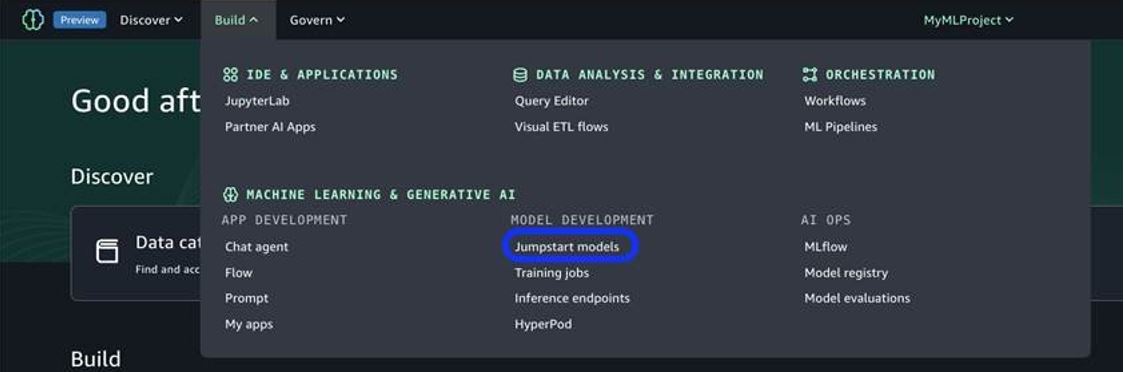The height and width of the screenshot is (372, 1125).
Task: Collapse the Build menu
Action: 237,20
